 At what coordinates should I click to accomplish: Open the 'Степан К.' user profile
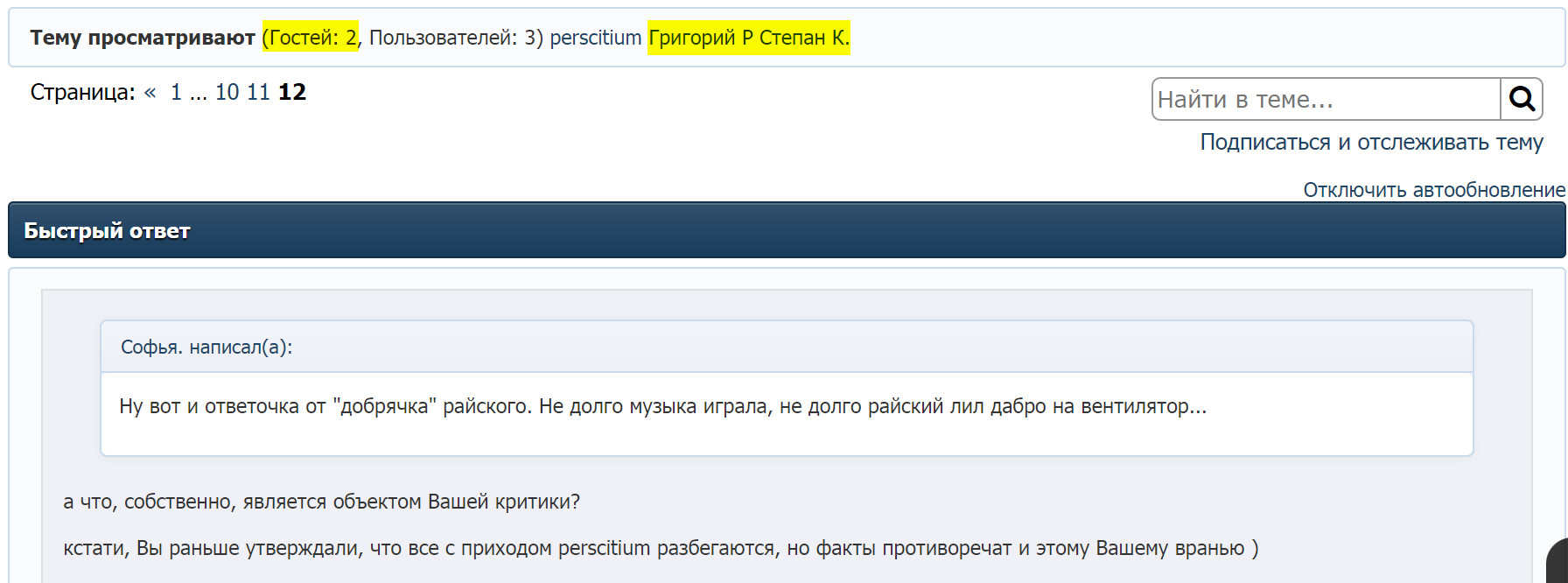pos(806,38)
